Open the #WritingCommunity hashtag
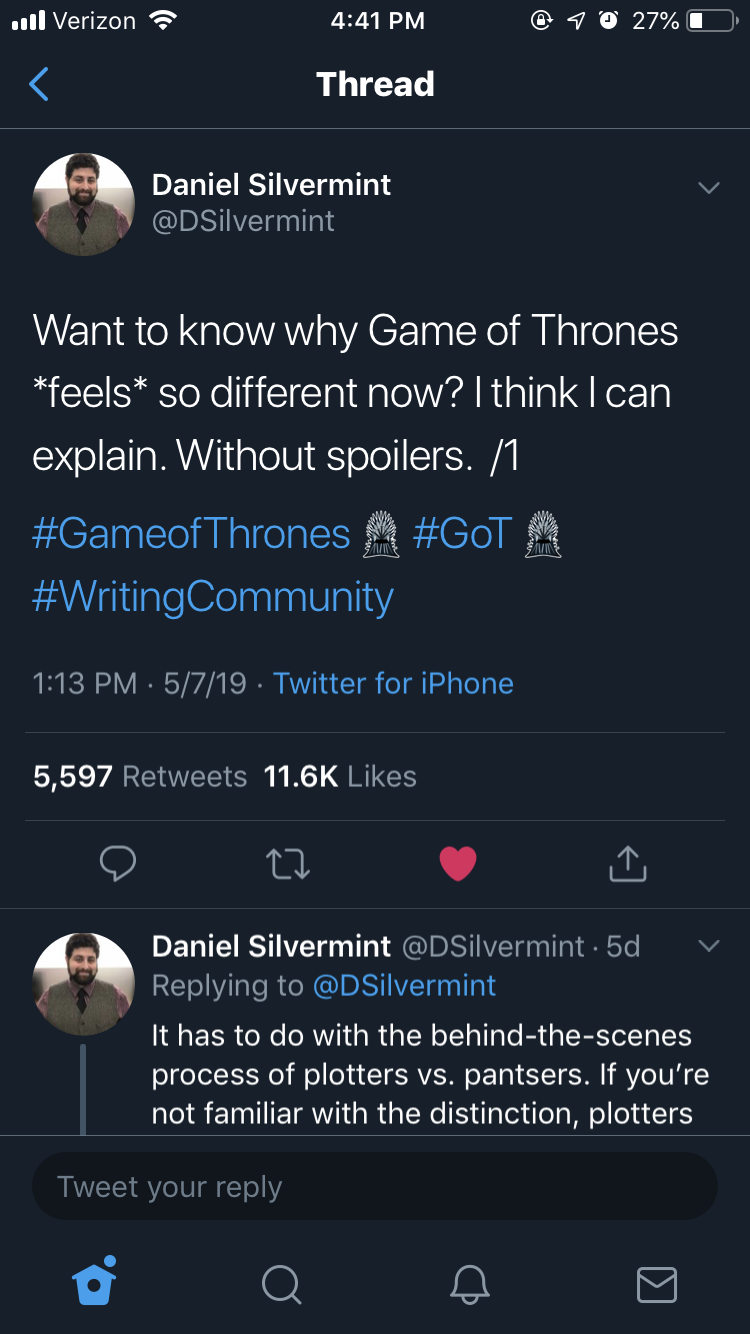This screenshot has height=1334, width=750. click(x=213, y=597)
